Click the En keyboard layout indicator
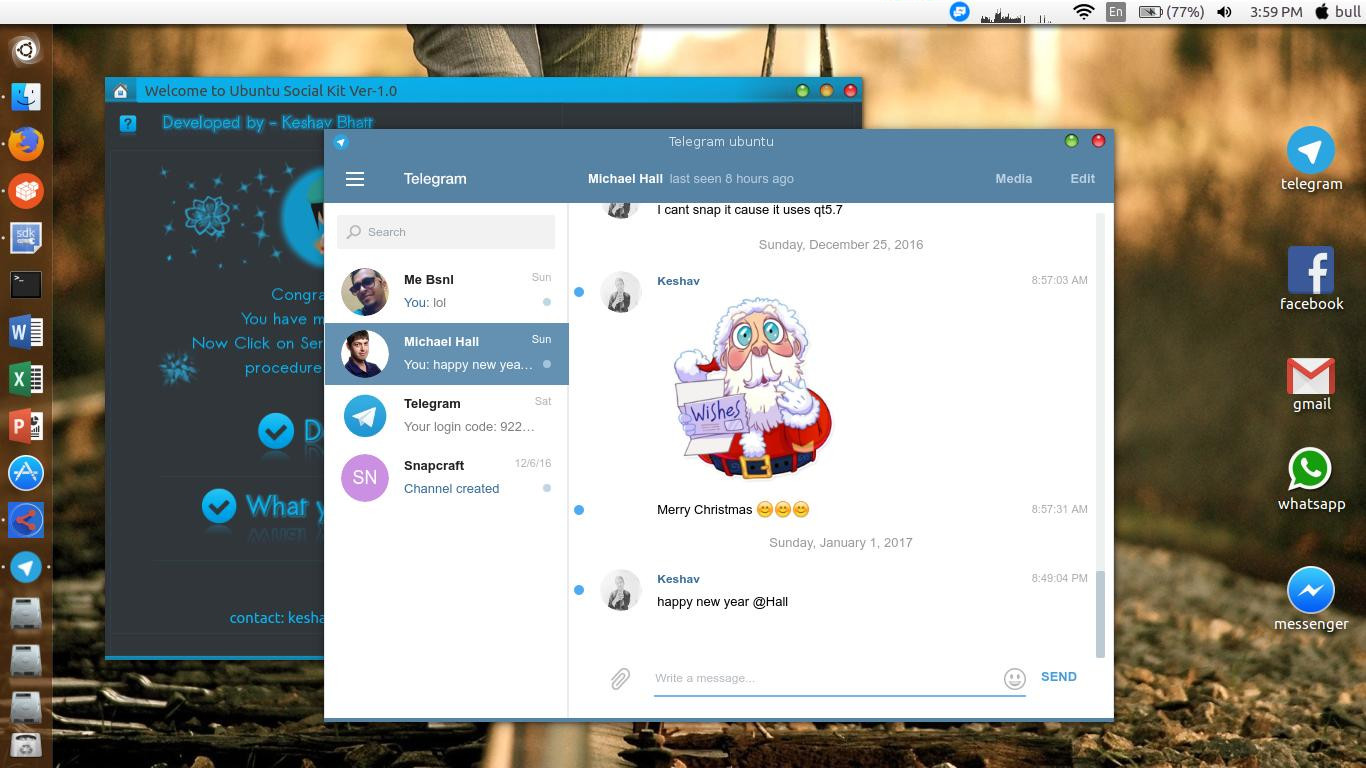The width and height of the screenshot is (1366, 768). [x=1116, y=12]
